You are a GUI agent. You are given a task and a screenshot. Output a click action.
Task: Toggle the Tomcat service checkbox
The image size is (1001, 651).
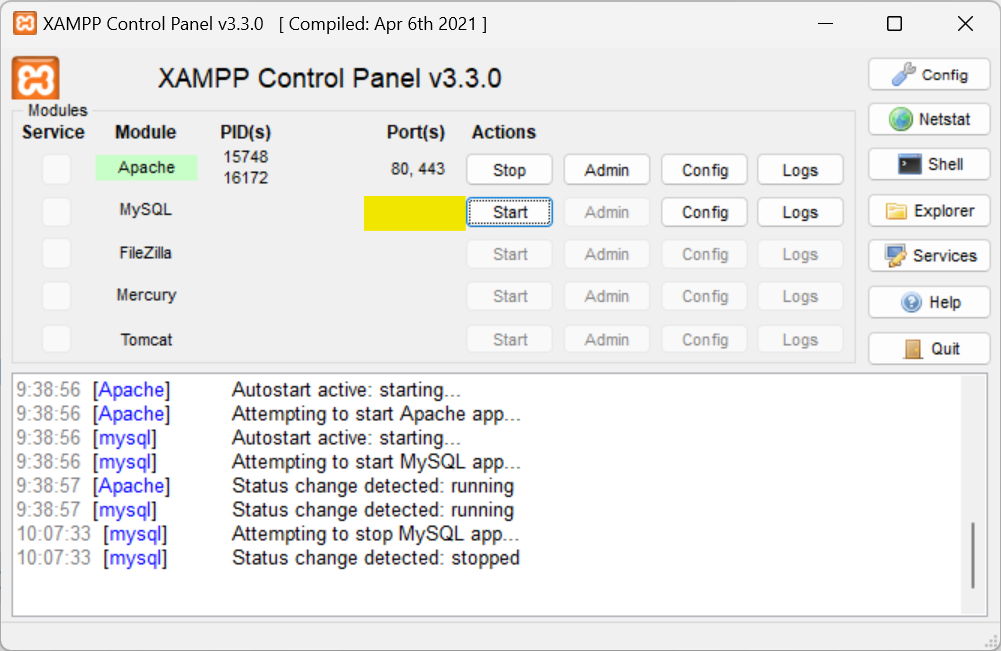point(57,339)
